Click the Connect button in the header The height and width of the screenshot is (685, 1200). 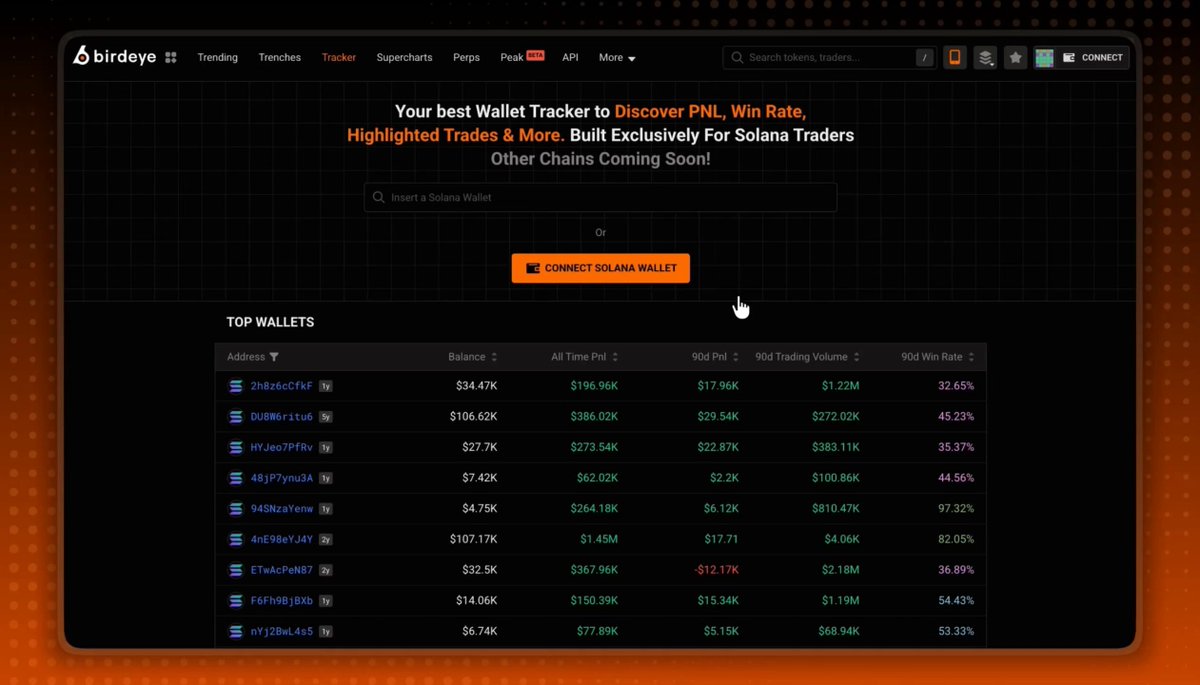(x=1093, y=58)
